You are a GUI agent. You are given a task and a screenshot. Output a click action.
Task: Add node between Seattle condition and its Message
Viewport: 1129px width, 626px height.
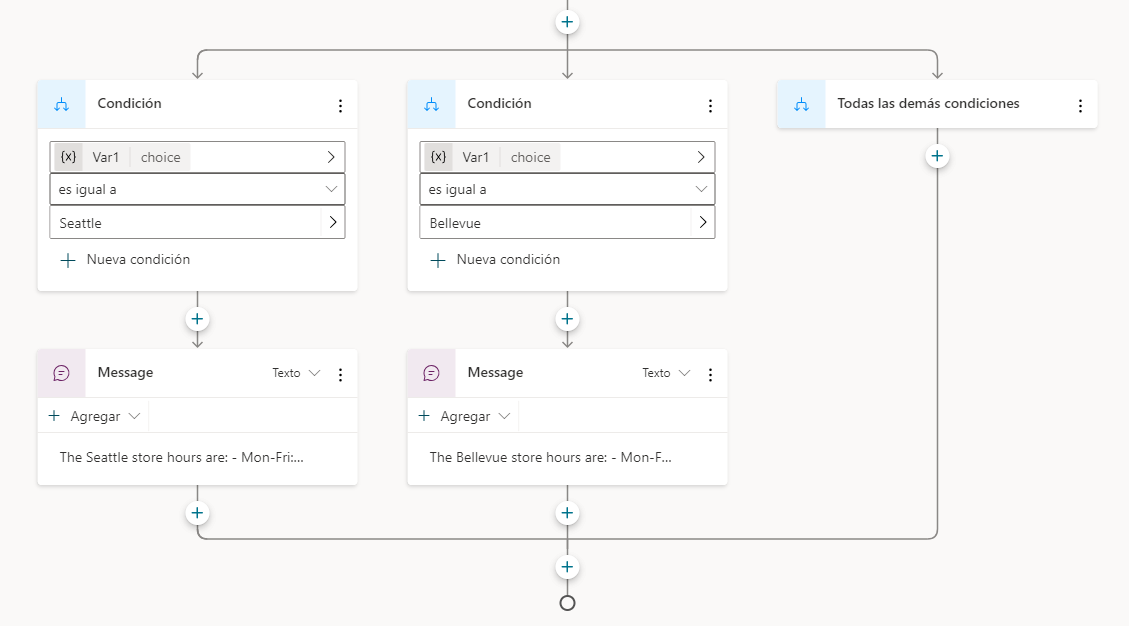197,319
